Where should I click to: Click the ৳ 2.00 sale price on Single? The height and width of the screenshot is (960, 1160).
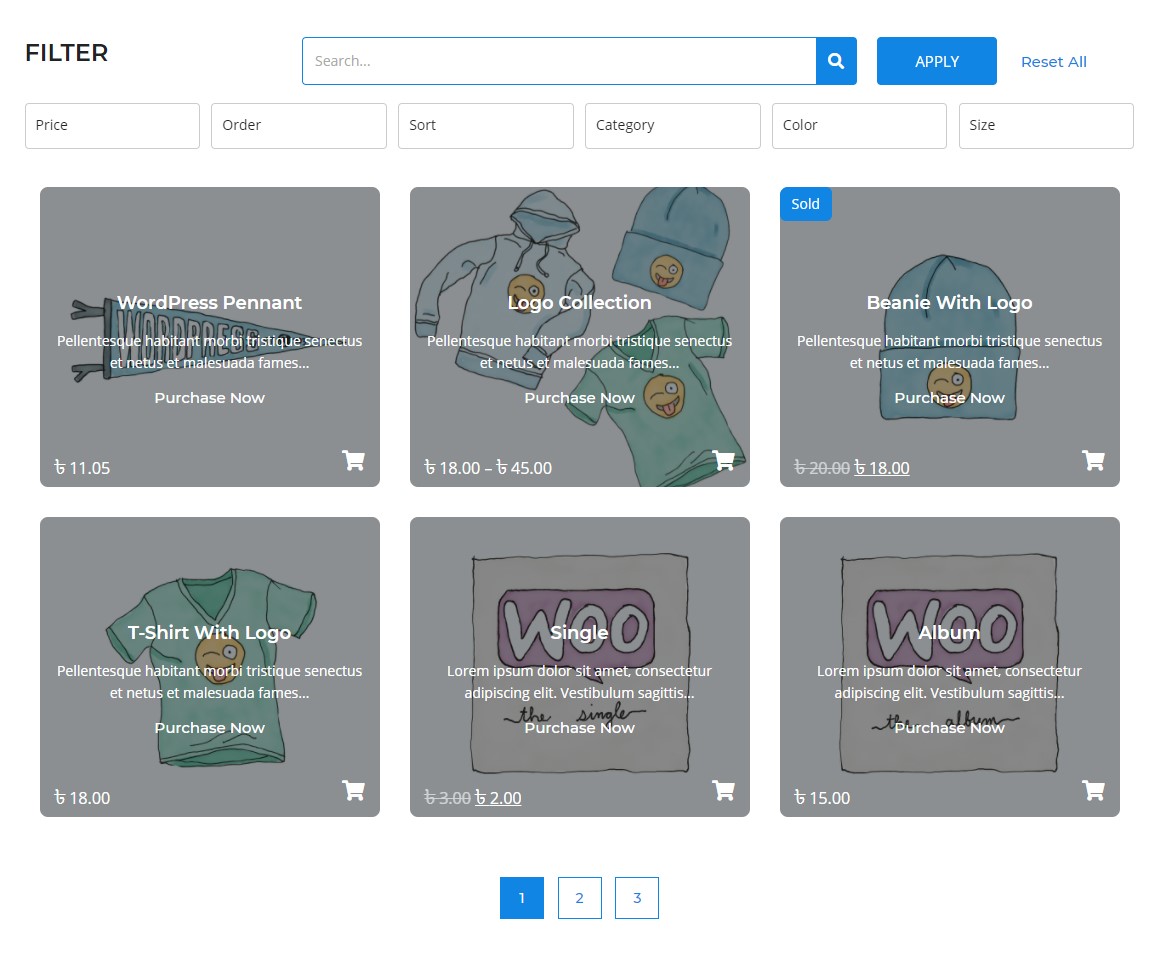pyautogui.click(x=498, y=798)
